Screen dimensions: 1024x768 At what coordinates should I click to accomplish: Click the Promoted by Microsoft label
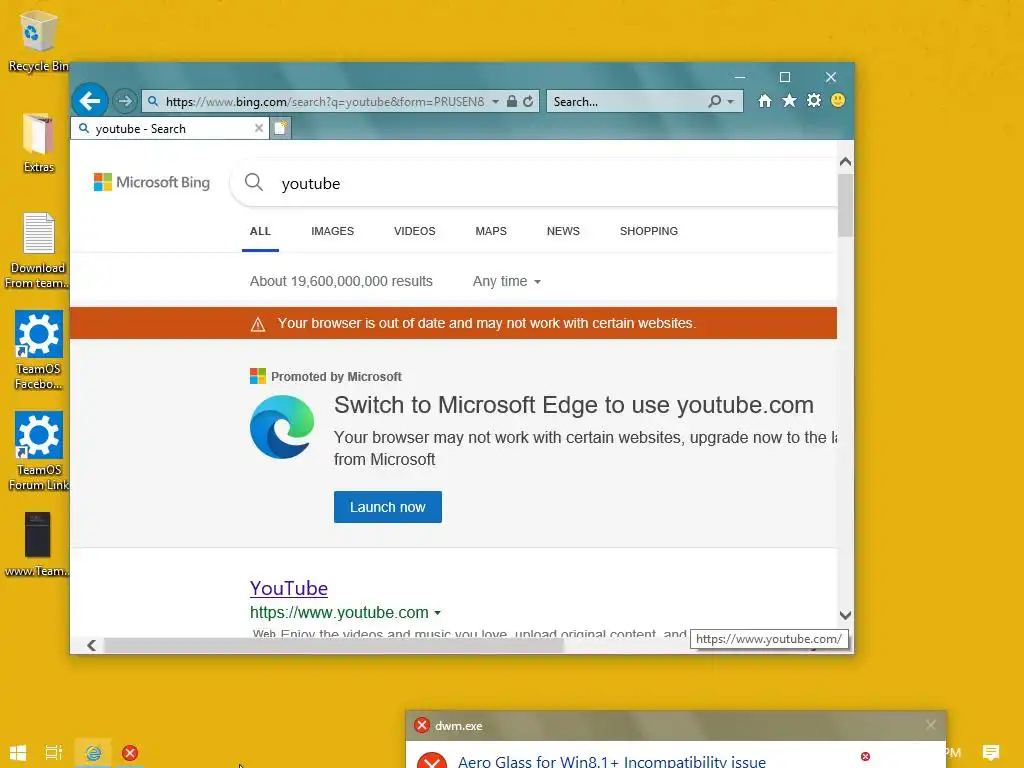pos(336,377)
